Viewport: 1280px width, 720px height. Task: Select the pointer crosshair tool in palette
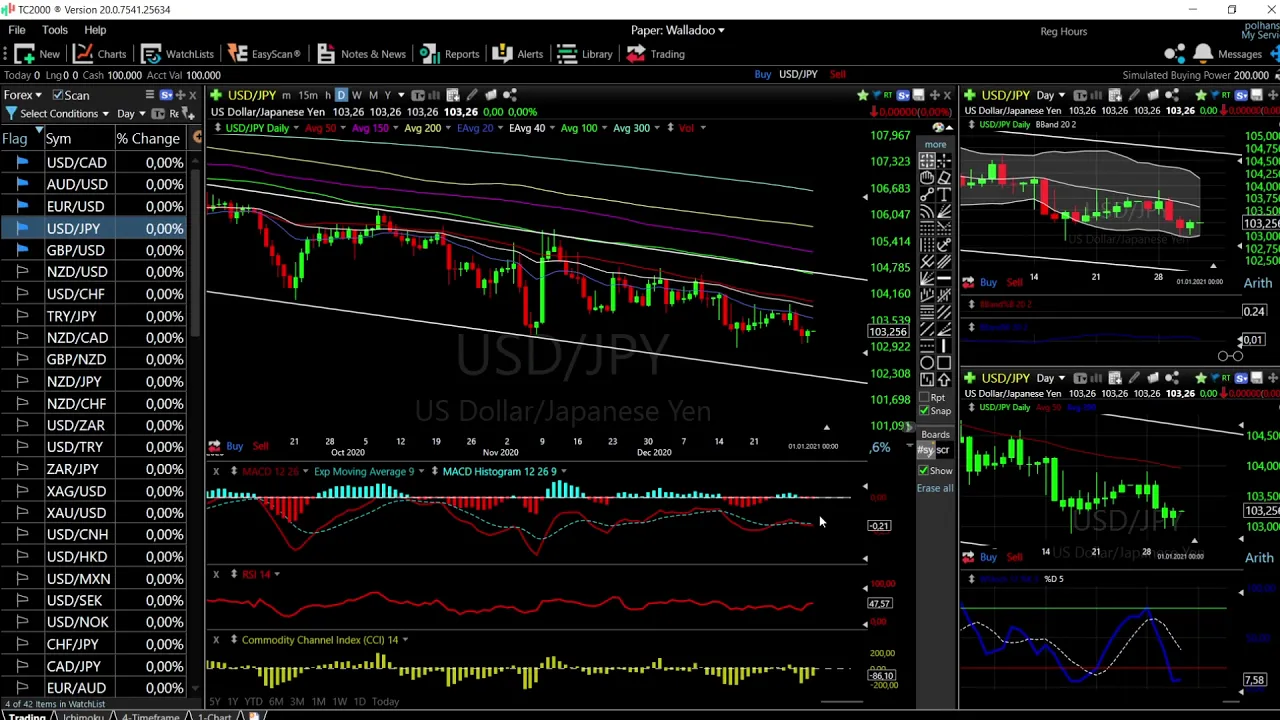click(x=927, y=161)
